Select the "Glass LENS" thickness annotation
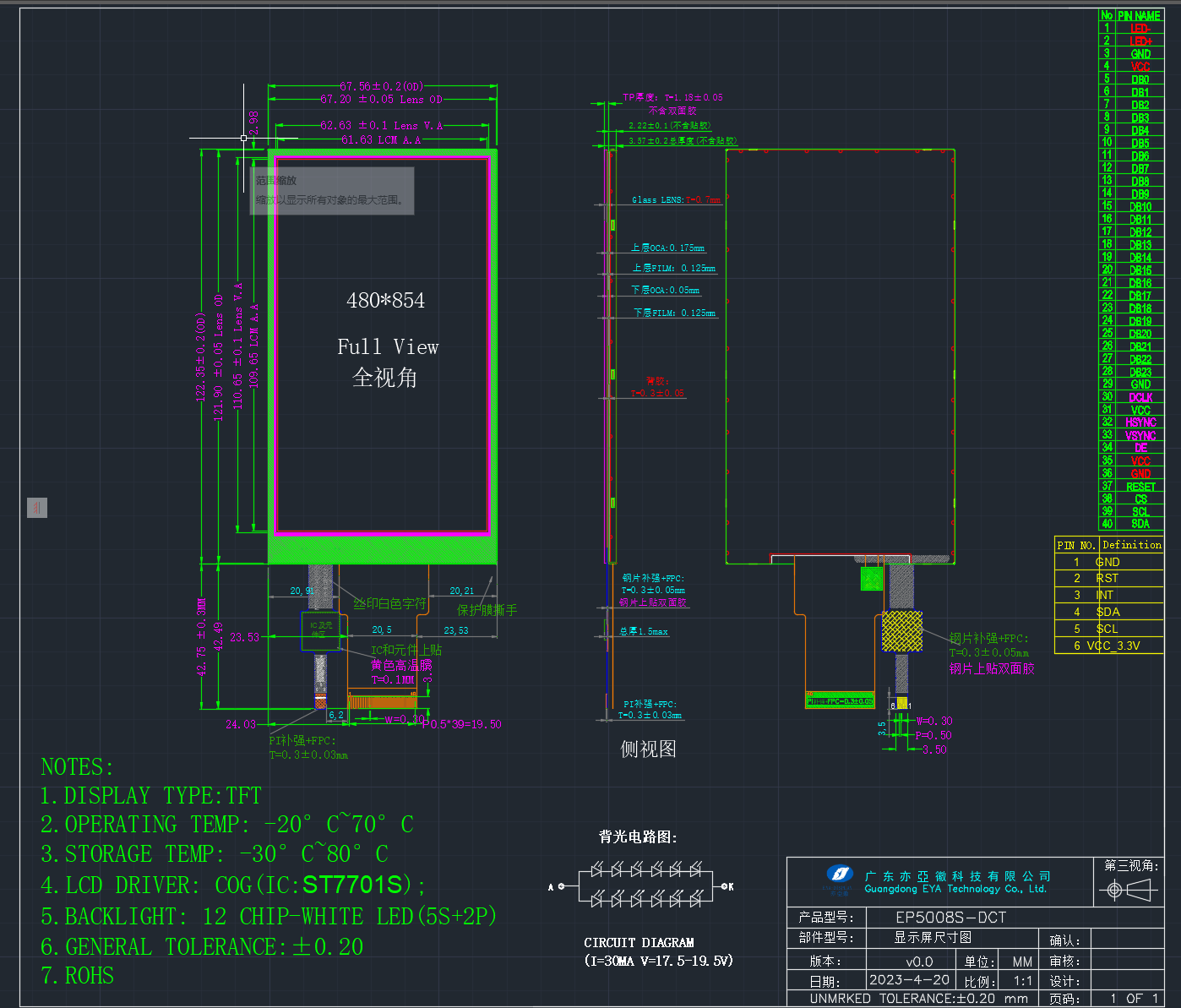Image resolution: width=1181 pixels, height=1008 pixels. pos(676,200)
